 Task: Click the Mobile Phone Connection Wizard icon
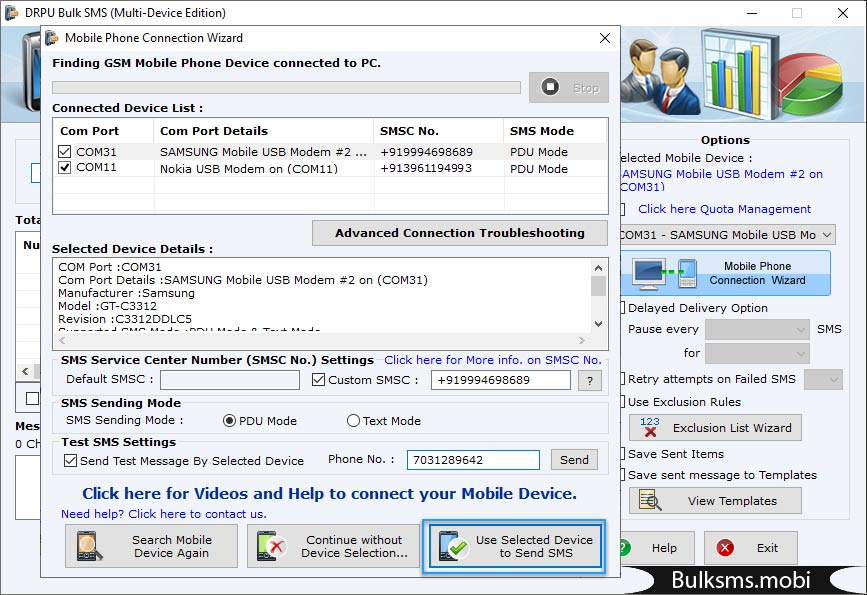(664, 273)
